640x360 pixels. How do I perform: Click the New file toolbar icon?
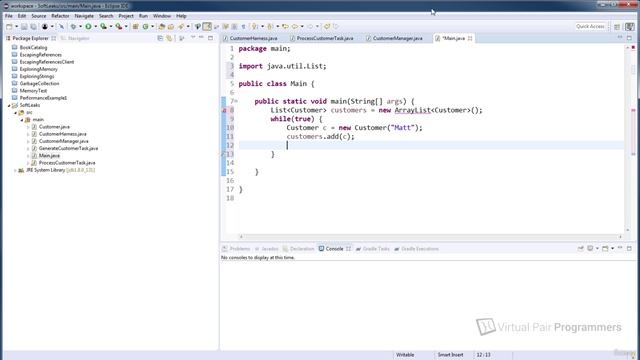9,27
